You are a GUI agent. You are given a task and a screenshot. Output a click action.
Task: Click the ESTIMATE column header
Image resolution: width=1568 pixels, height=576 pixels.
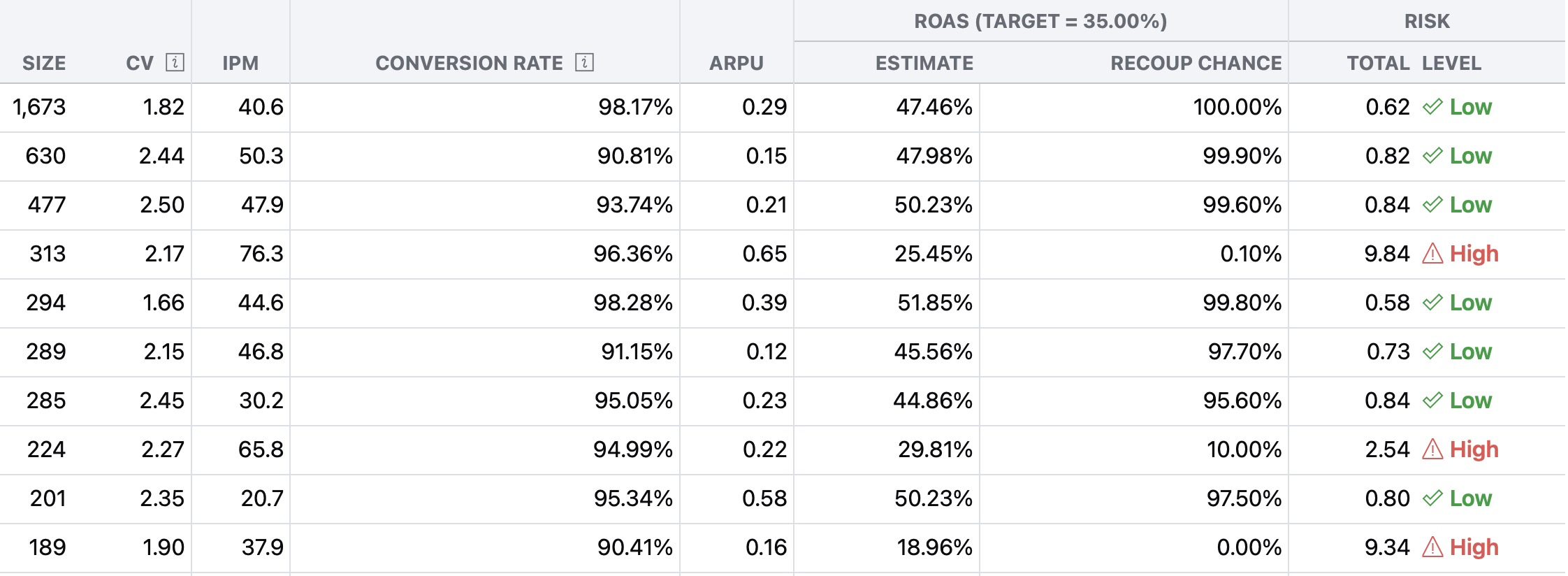[x=924, y=62]
